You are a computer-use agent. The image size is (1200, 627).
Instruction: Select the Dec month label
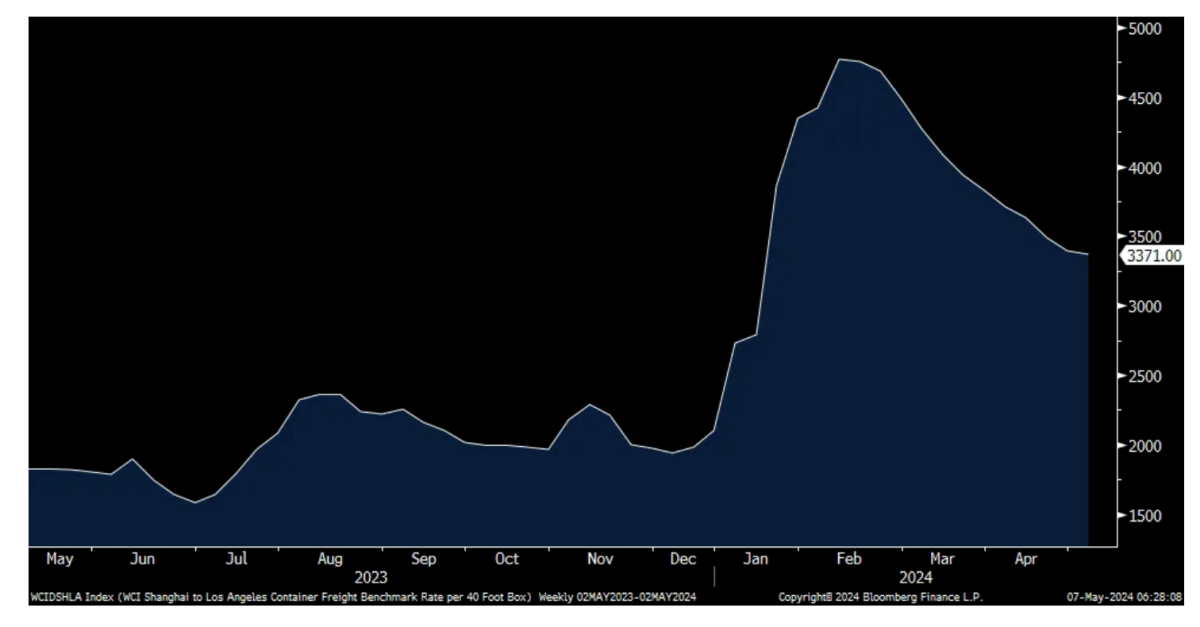683,560
